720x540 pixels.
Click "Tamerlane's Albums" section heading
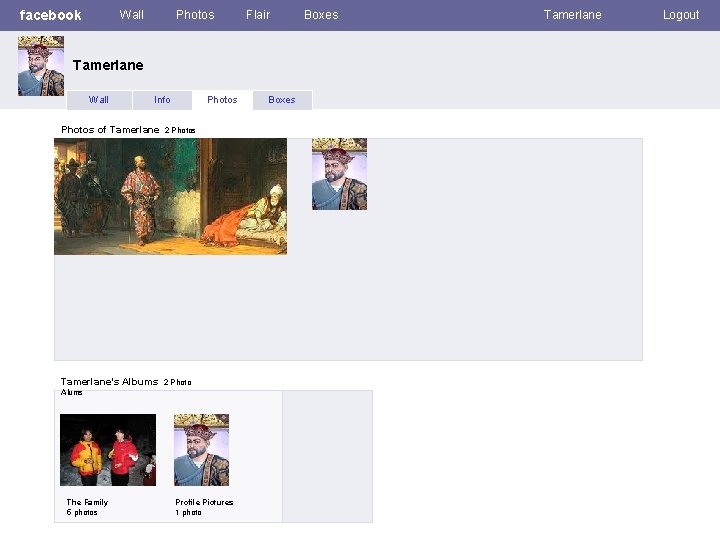[109, 382]
